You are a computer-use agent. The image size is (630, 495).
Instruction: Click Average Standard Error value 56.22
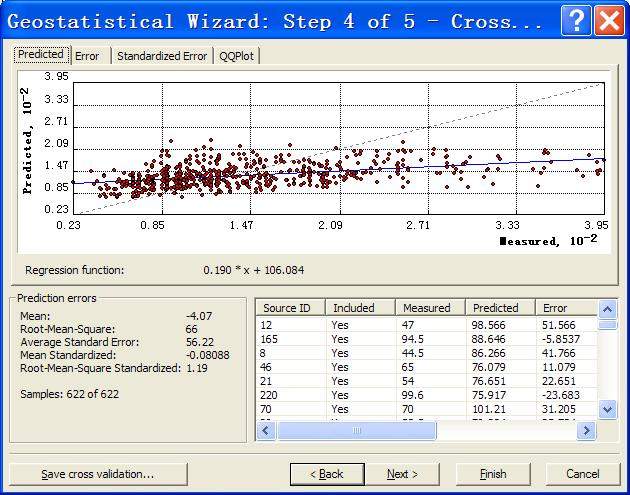[200, 342]
